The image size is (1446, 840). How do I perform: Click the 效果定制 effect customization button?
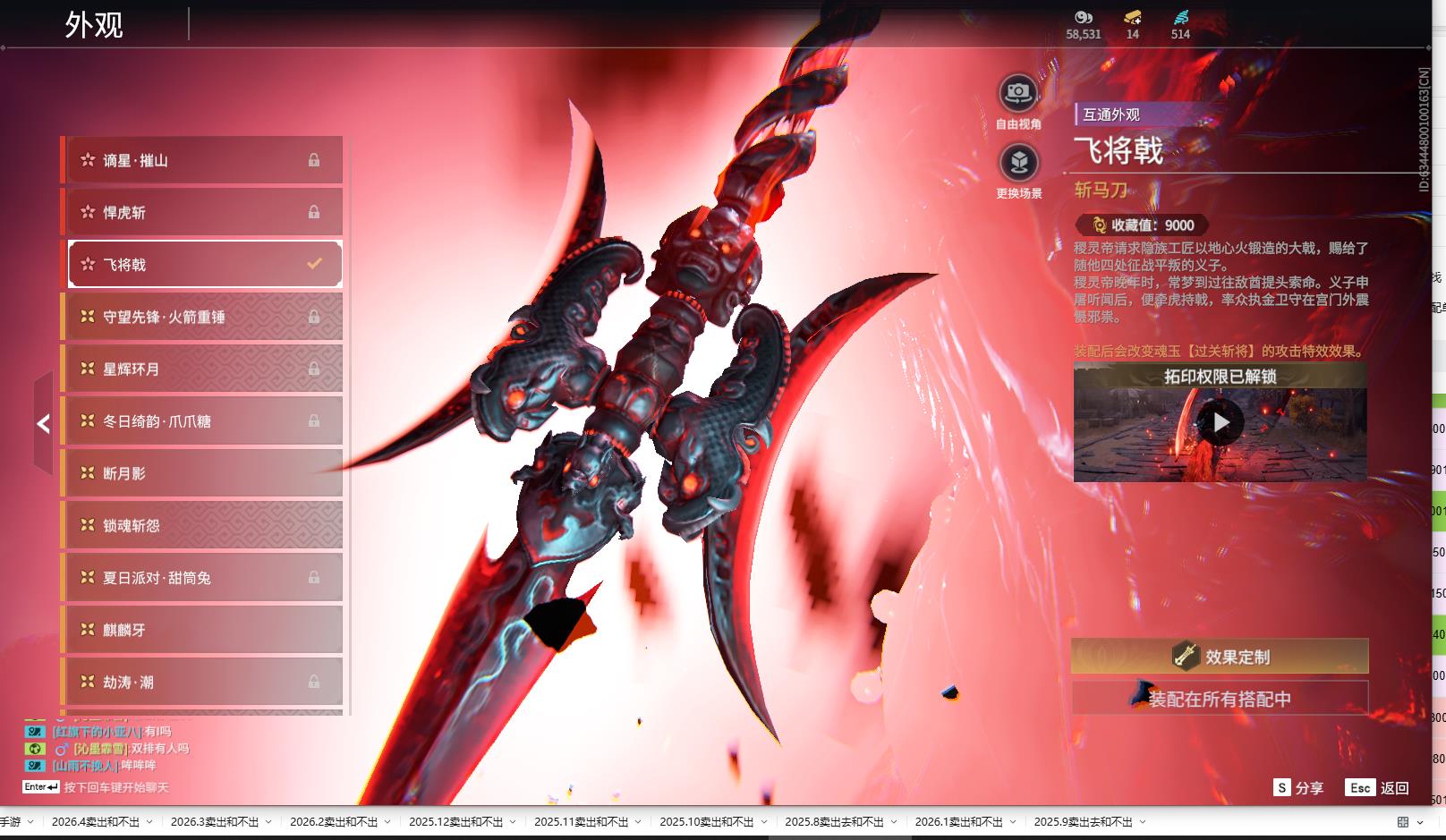click(x=1220, y=657)
